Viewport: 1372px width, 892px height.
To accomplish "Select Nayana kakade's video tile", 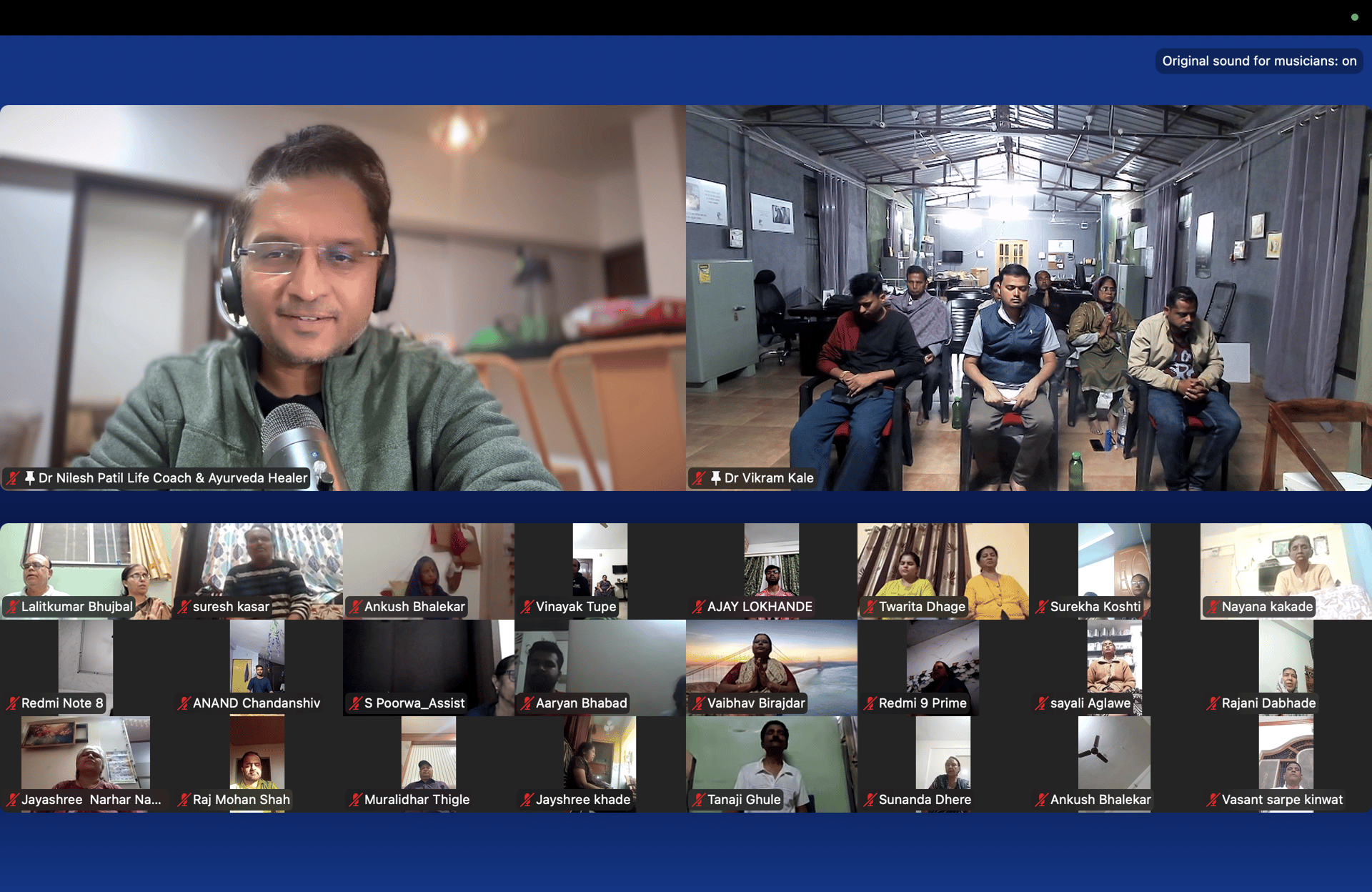I will click(x=1286, y=565).
